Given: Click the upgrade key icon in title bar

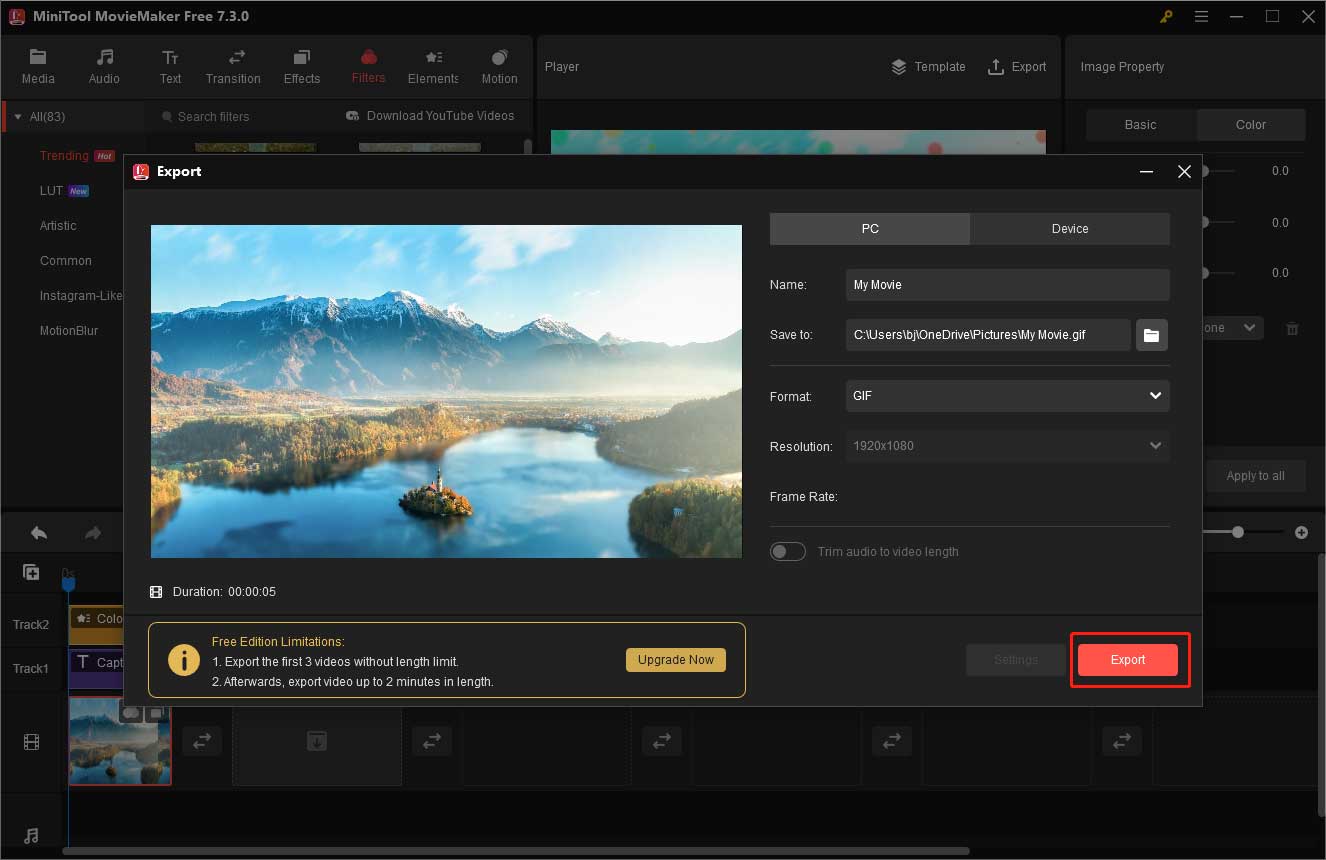Looking at the screenshot, I should pyautogui.click(x=1166, y=16).
